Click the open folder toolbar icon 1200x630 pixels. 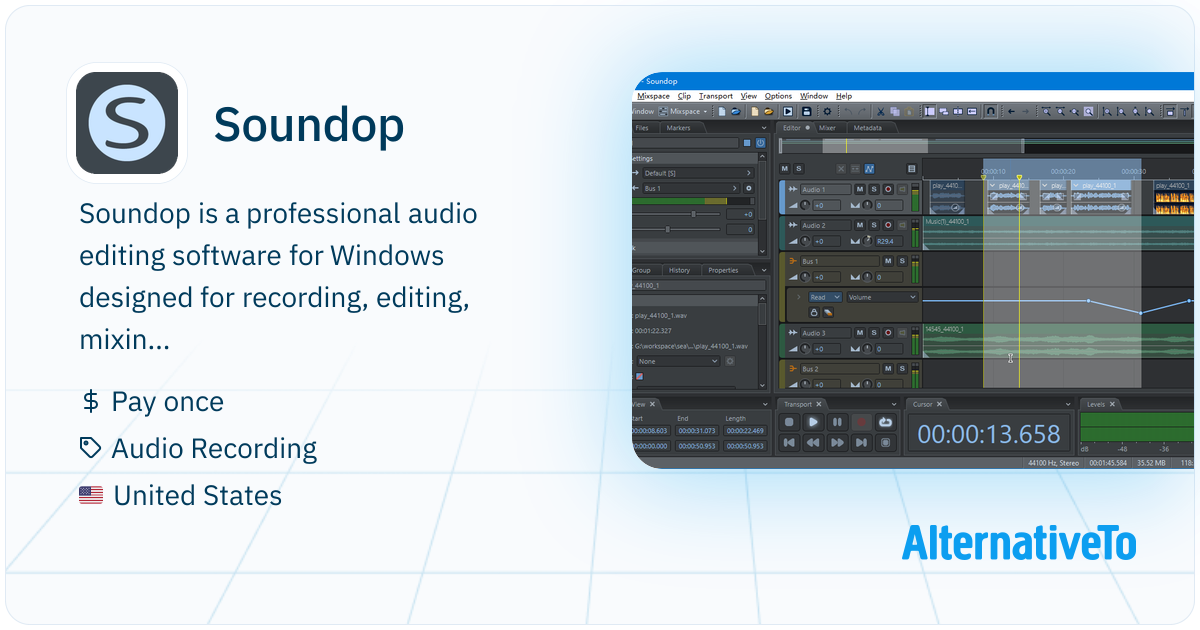(x=768, y=112)
